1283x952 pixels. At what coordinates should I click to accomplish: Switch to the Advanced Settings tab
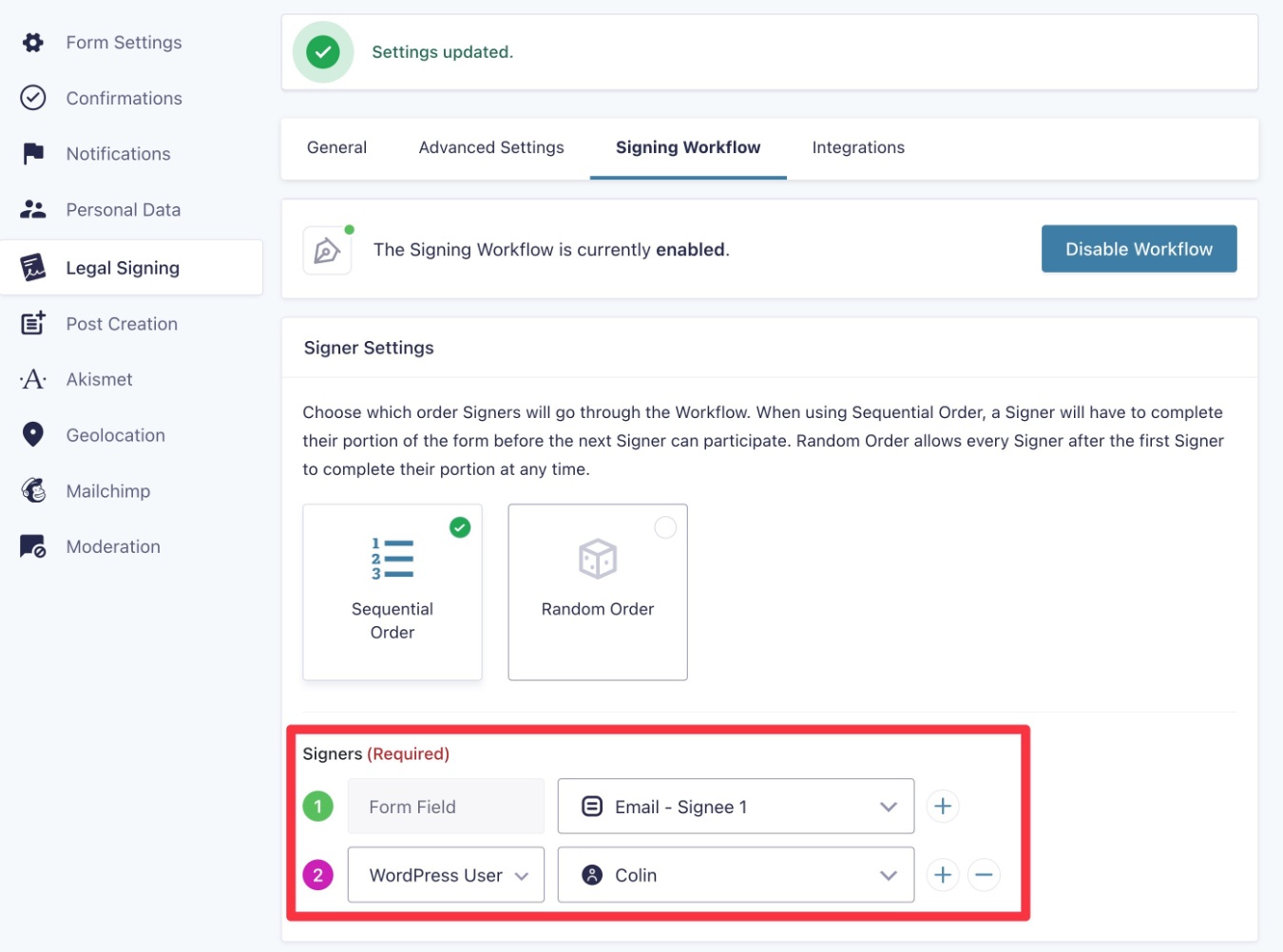(x=491, y=147)
